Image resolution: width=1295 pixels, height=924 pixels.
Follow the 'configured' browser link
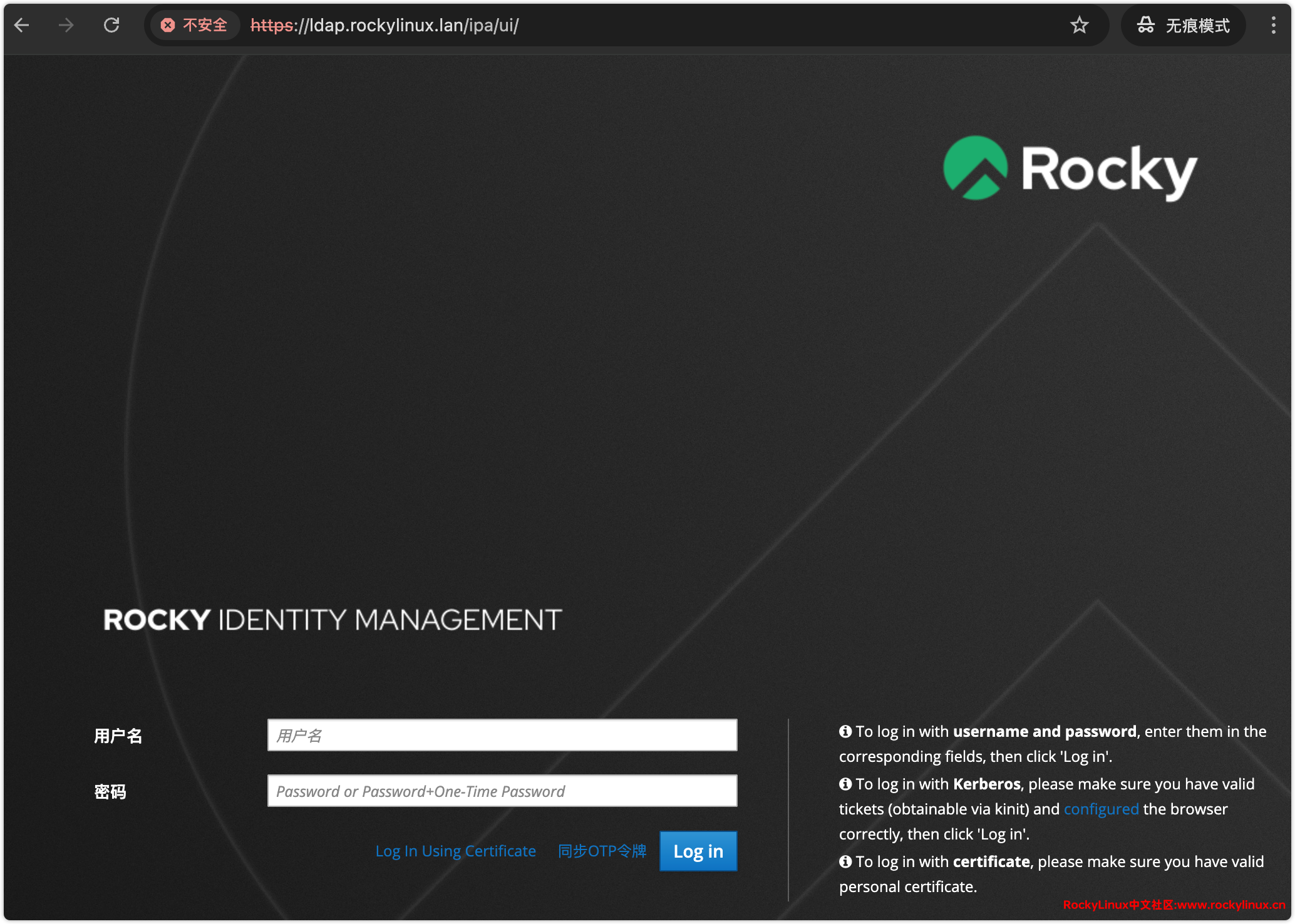pos(1101,809)
